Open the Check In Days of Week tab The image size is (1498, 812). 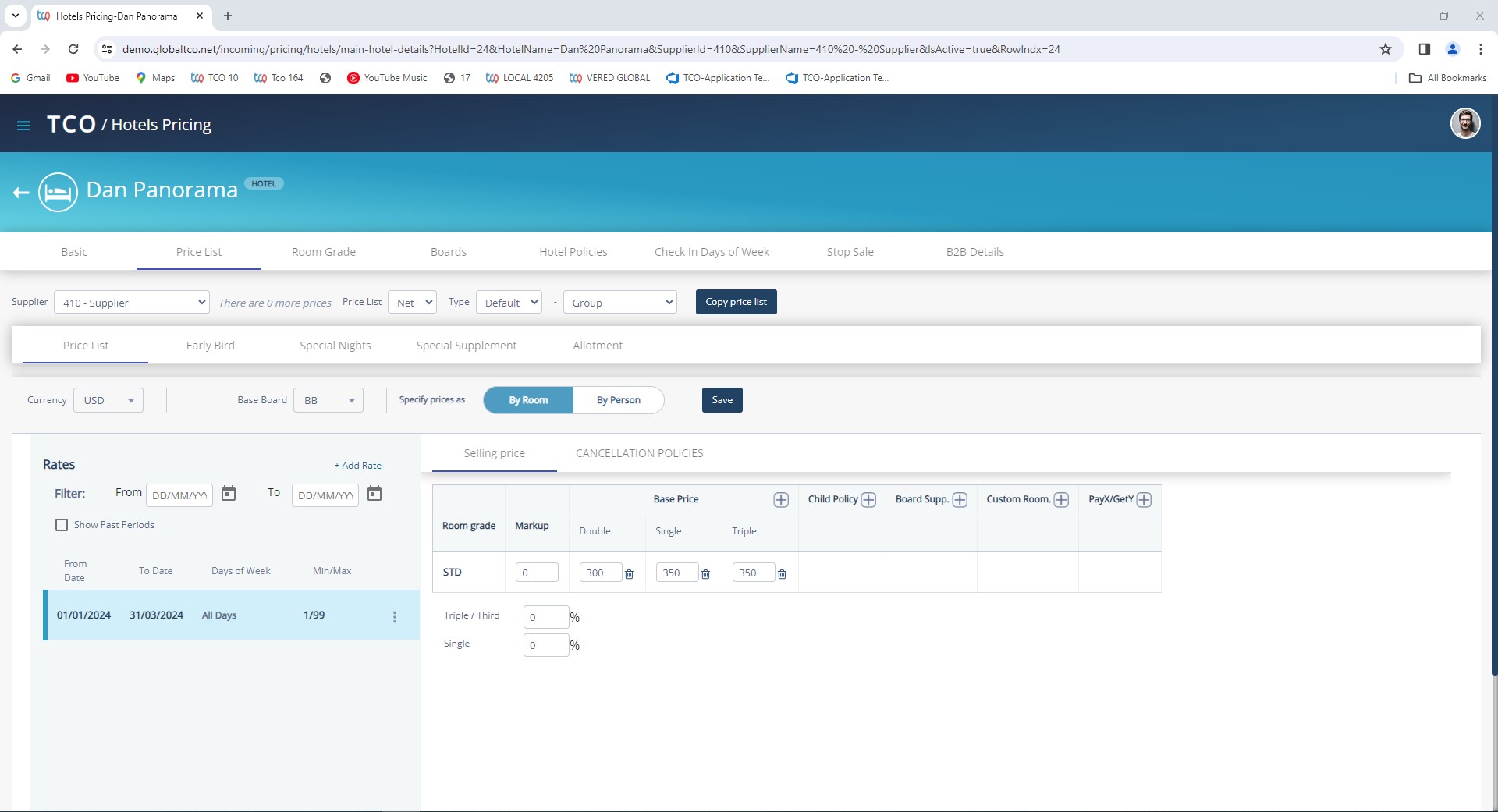[712, 252]
